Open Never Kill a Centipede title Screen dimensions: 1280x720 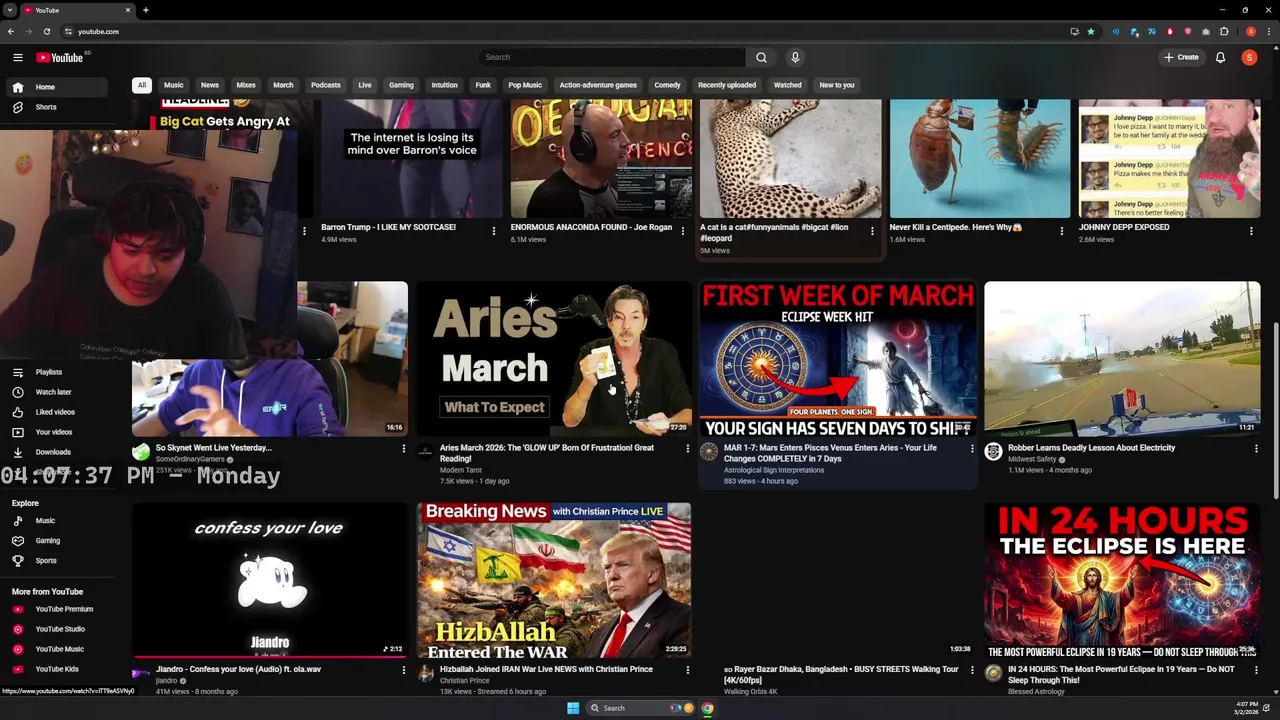956,227
